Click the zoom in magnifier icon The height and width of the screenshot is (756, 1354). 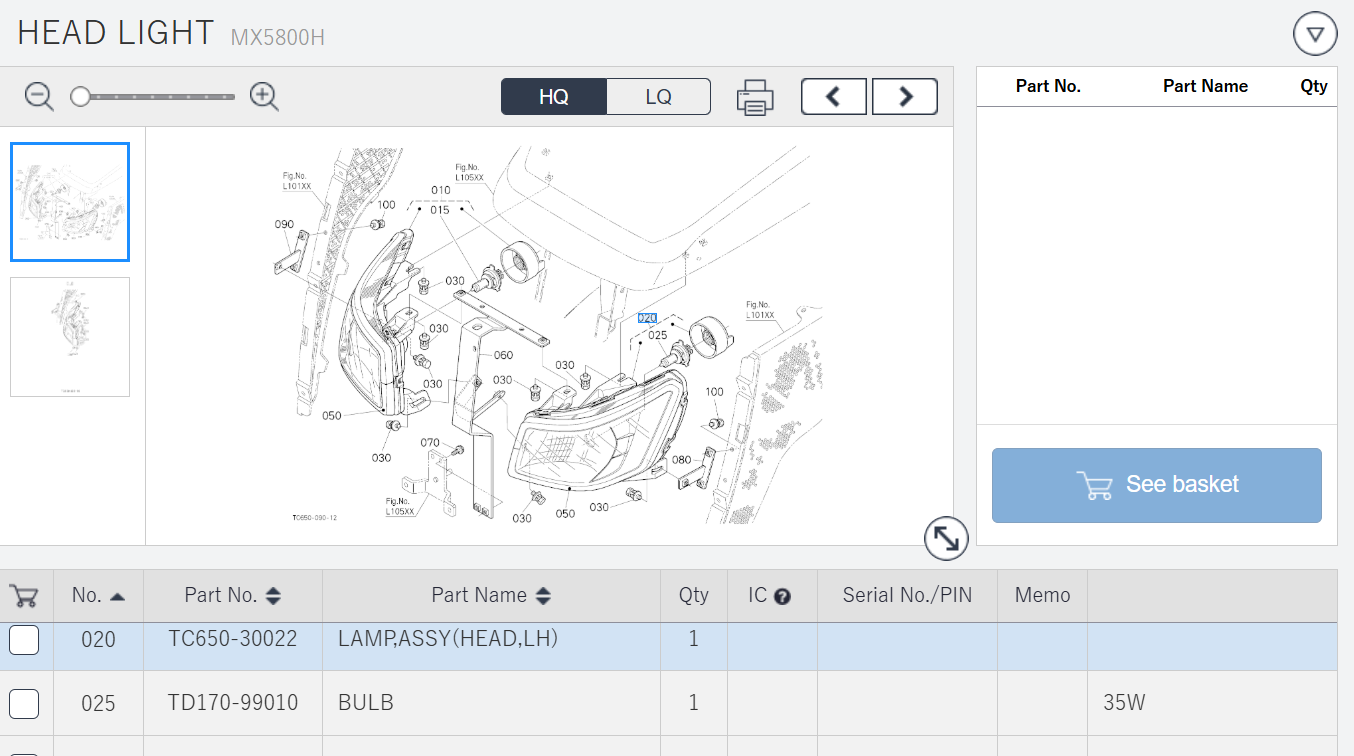tap(264, 97)
